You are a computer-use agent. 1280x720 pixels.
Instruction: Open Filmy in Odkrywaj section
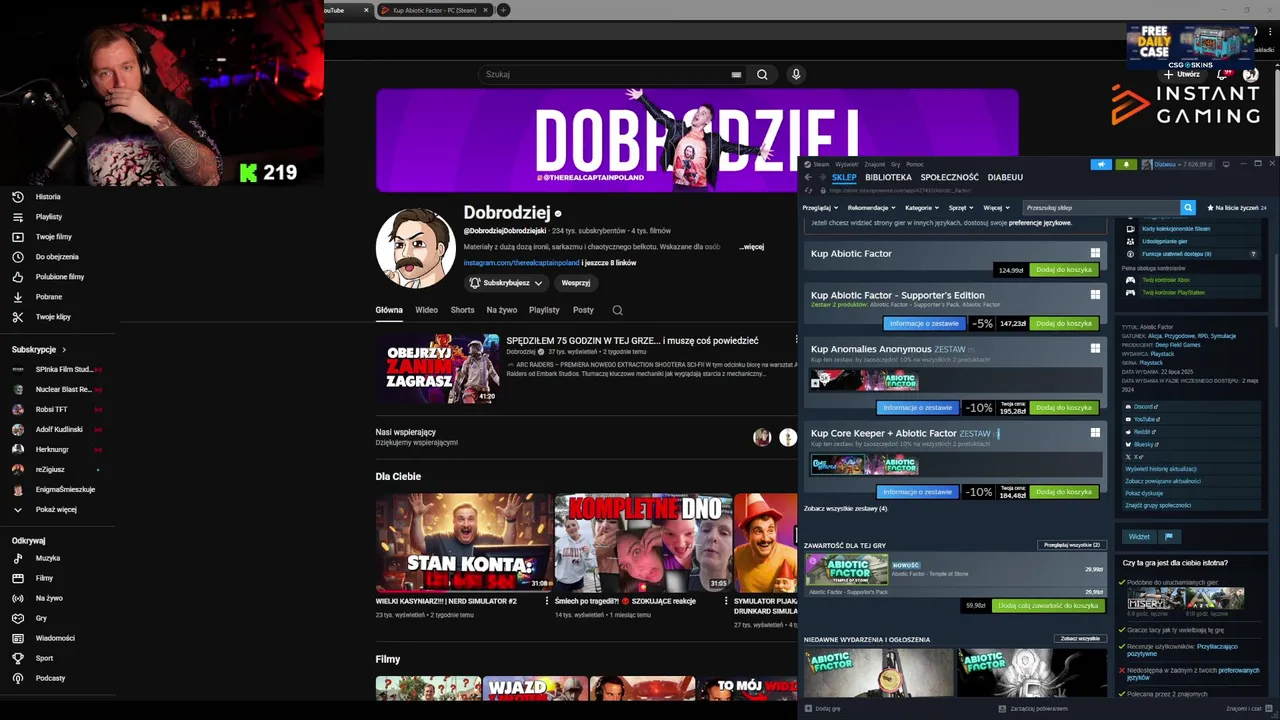(x=44, y=578)
